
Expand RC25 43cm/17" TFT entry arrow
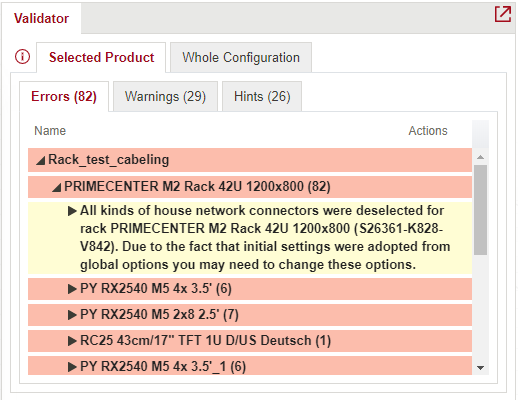[72, 341]
